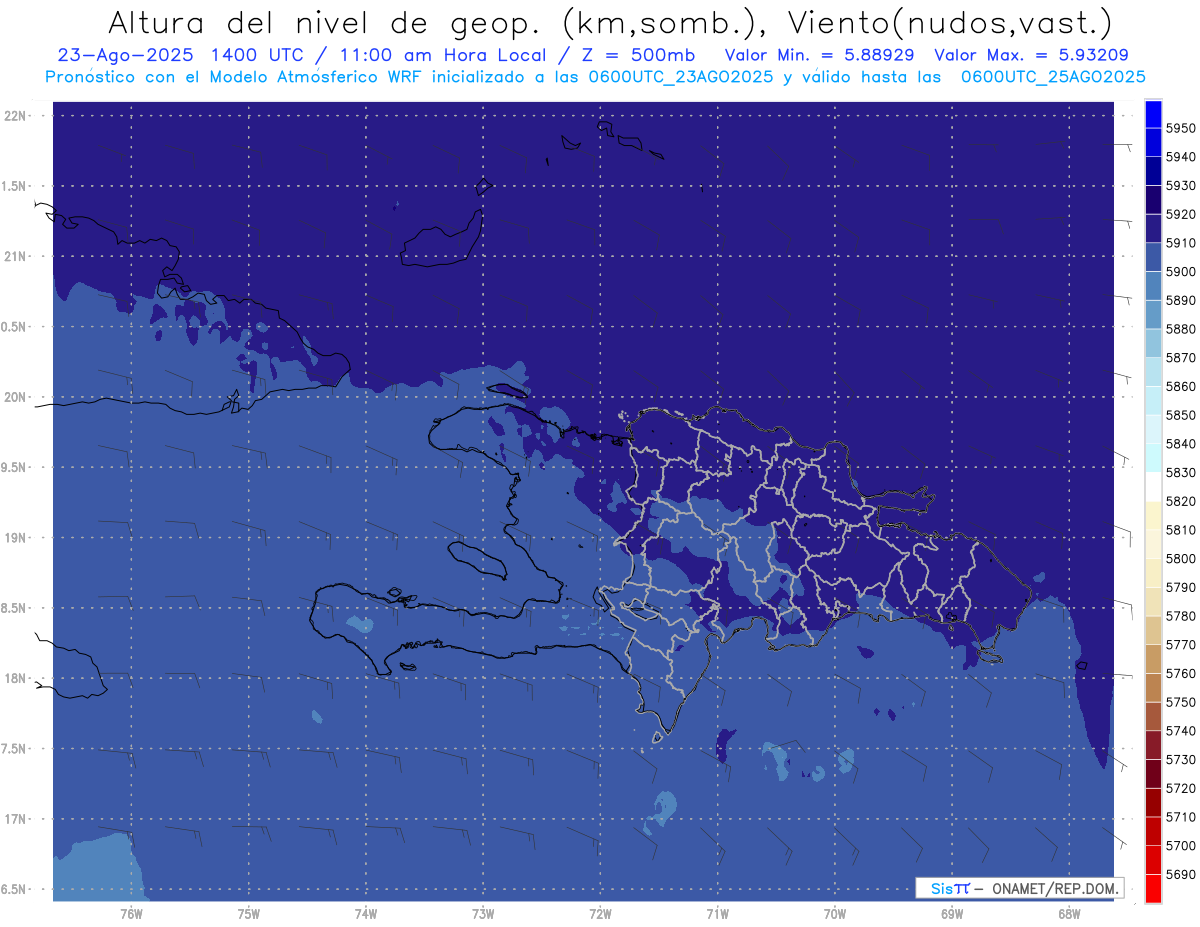Click the 5910 legend value
Viewport: 1200px width, 927px height.
tap(1181, 243)
